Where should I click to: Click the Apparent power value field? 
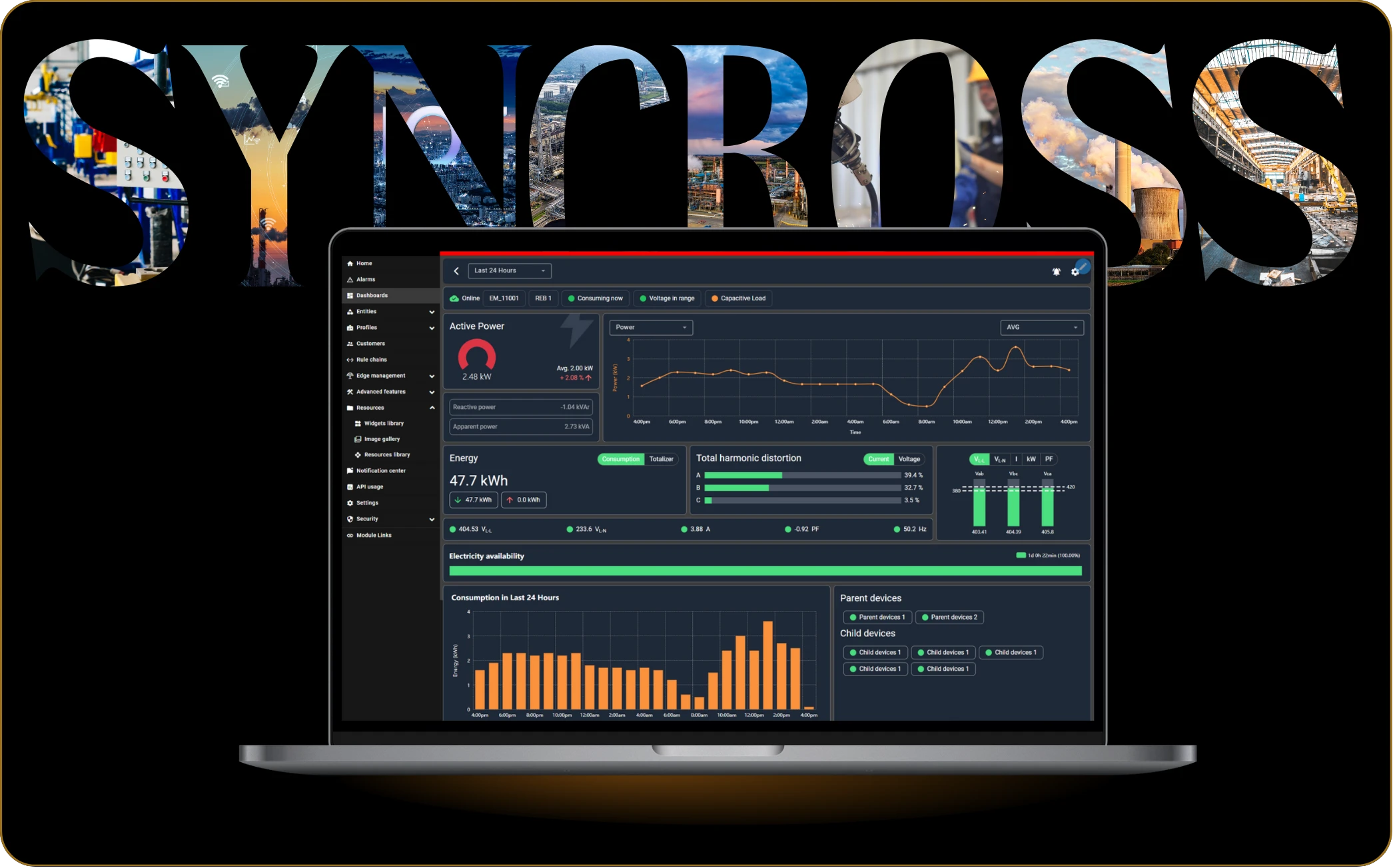tap(521, 427)
